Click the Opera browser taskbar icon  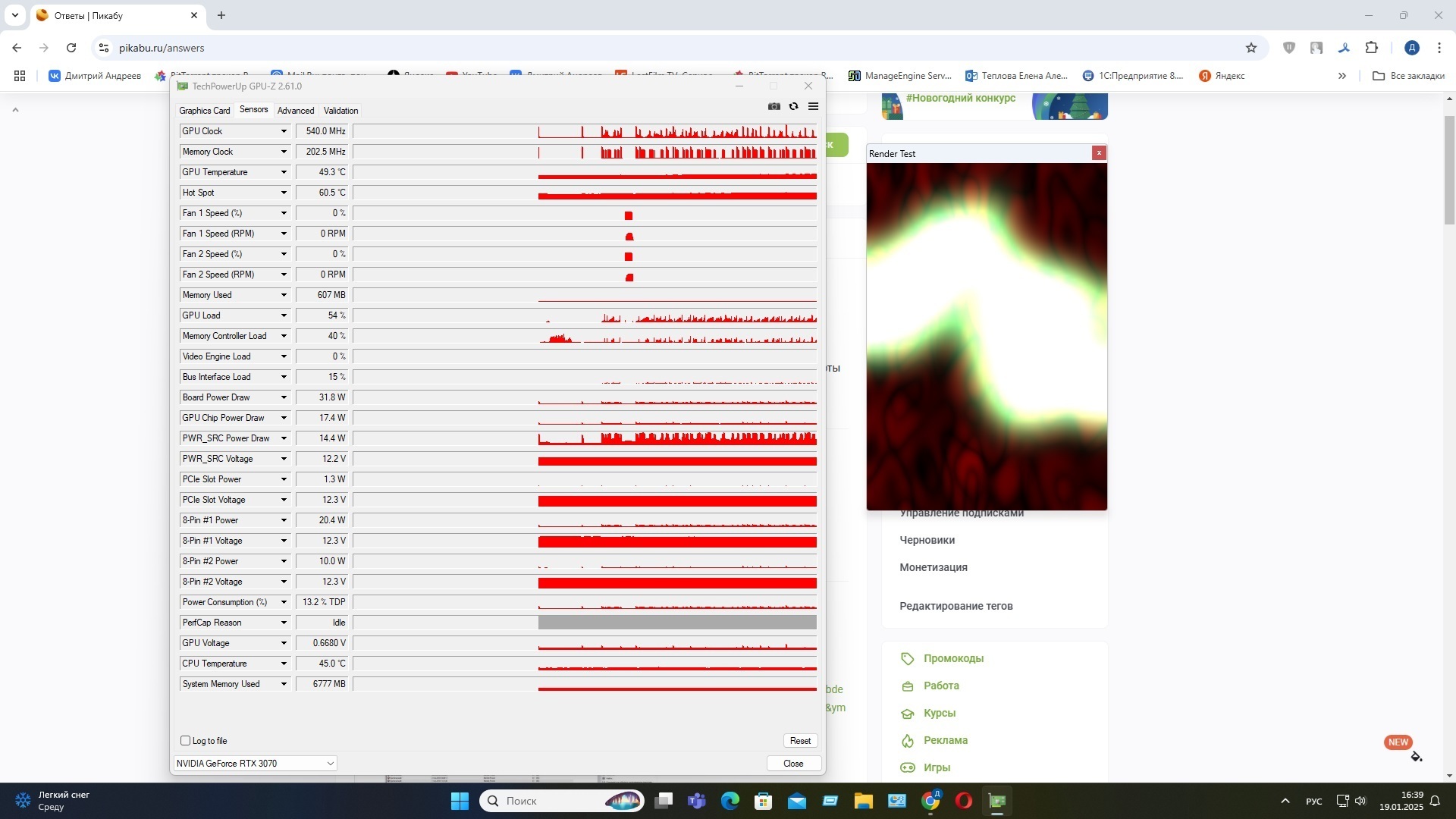[963, 801]
